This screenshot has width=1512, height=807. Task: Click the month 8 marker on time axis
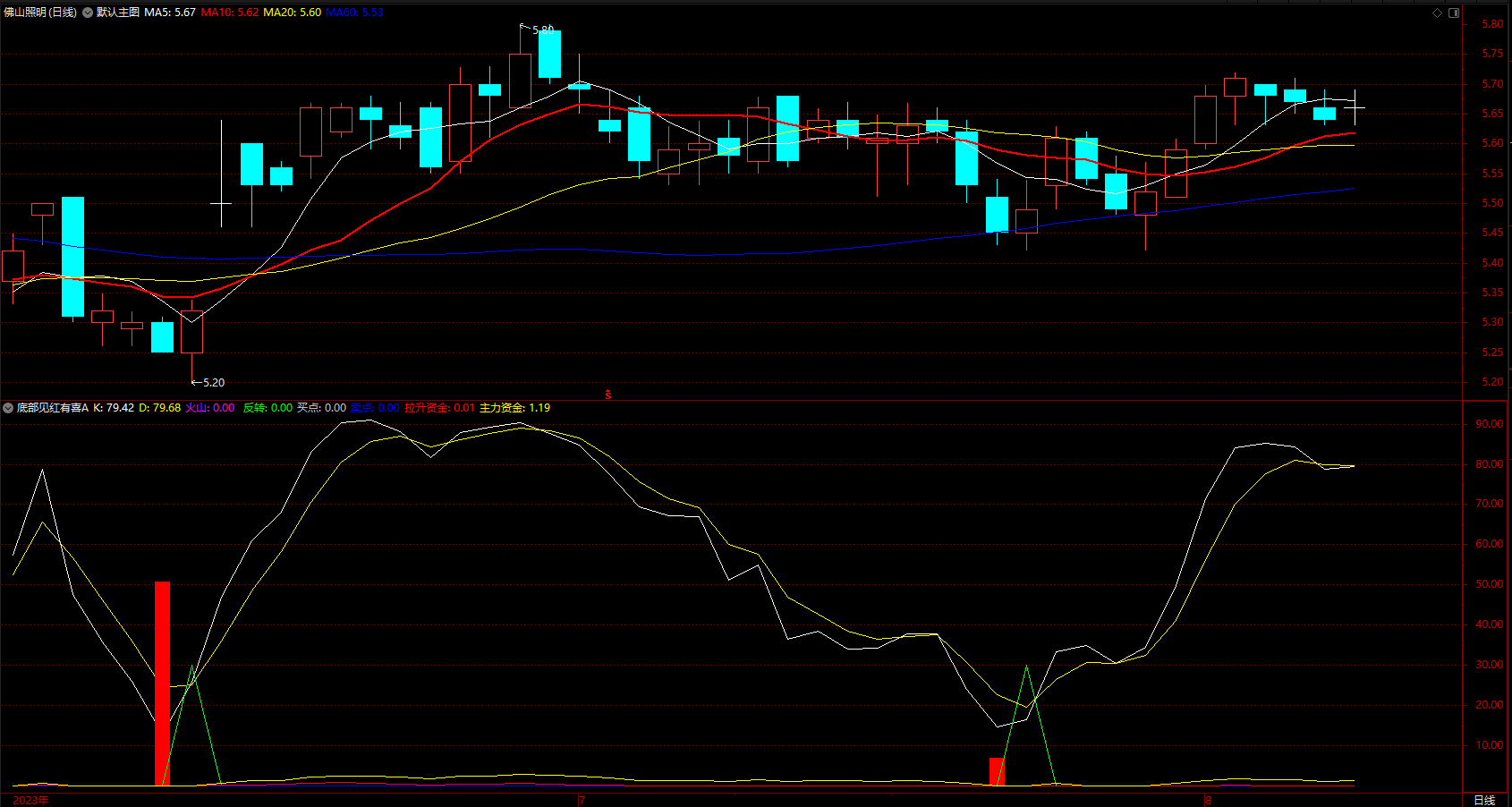(1208, 800)
